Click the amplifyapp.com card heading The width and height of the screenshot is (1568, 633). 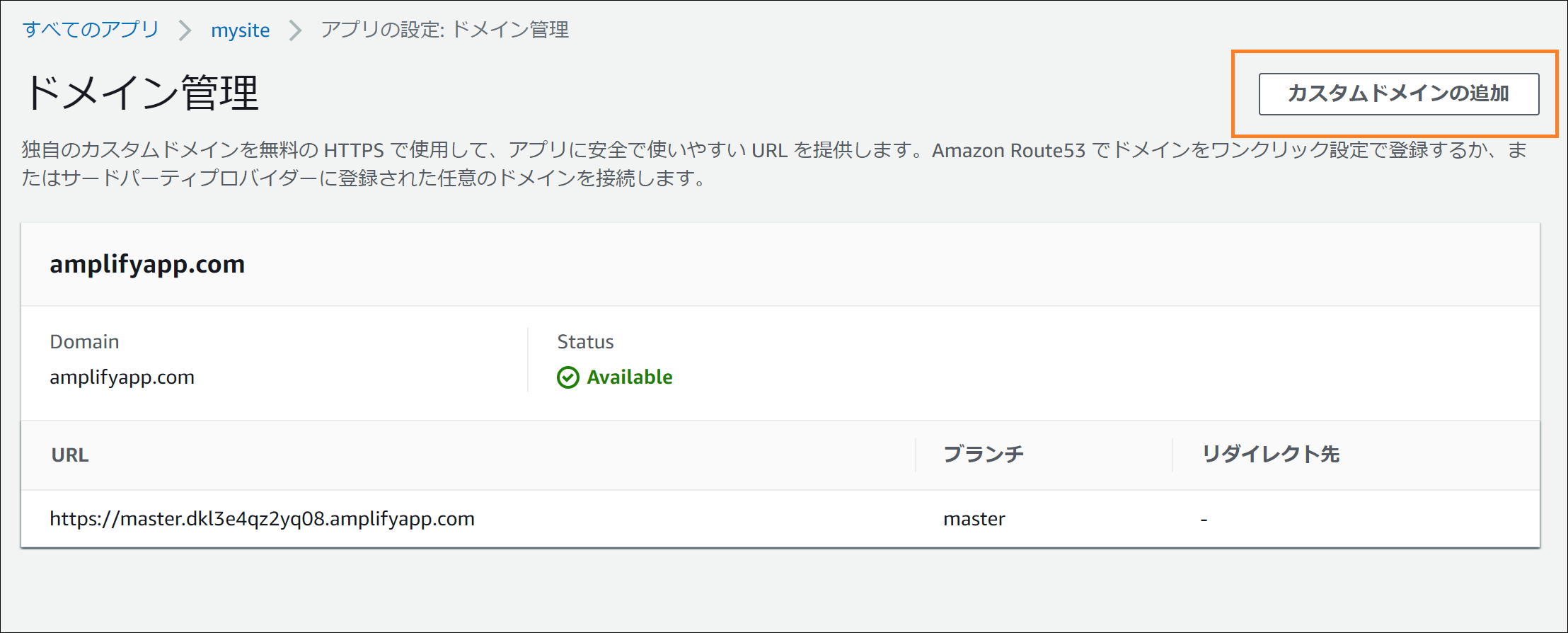click(x=147, y=264)
